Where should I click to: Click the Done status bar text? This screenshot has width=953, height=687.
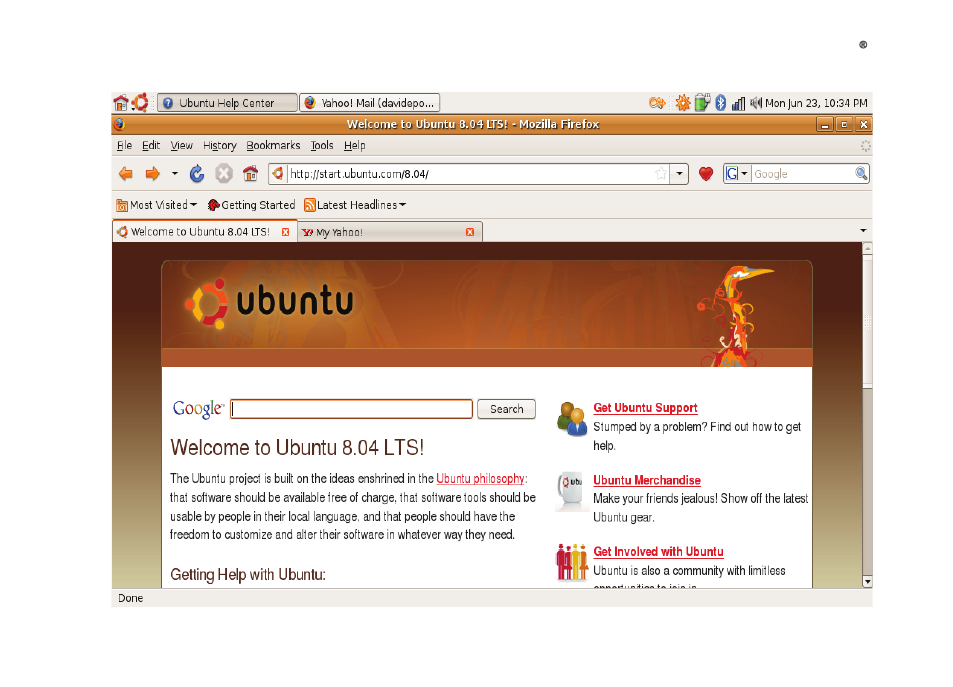(131, 598)
